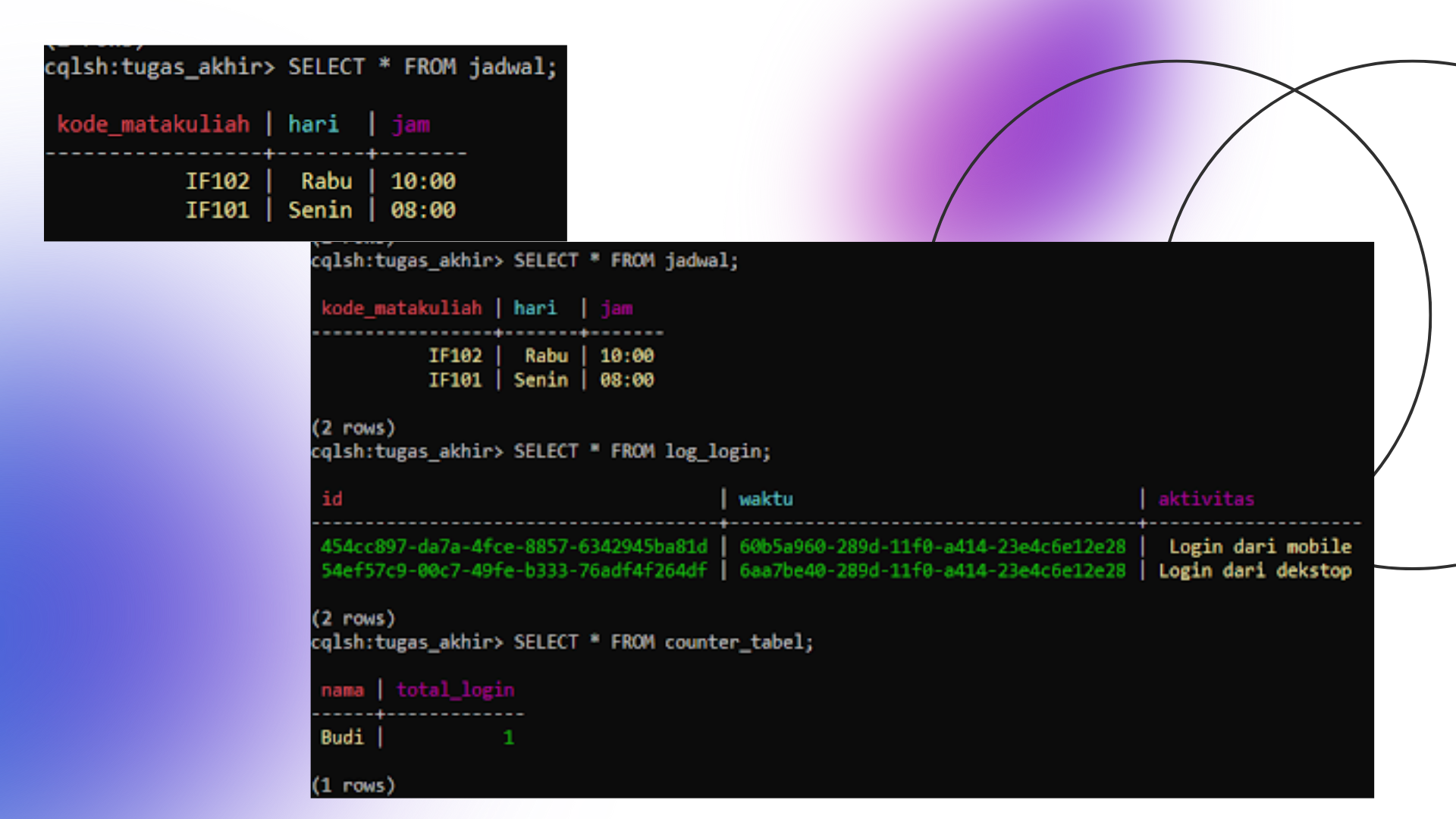Click 'Rabu' in the large terminal
This screenshot has height=819, width=1456.
(546, 356)
